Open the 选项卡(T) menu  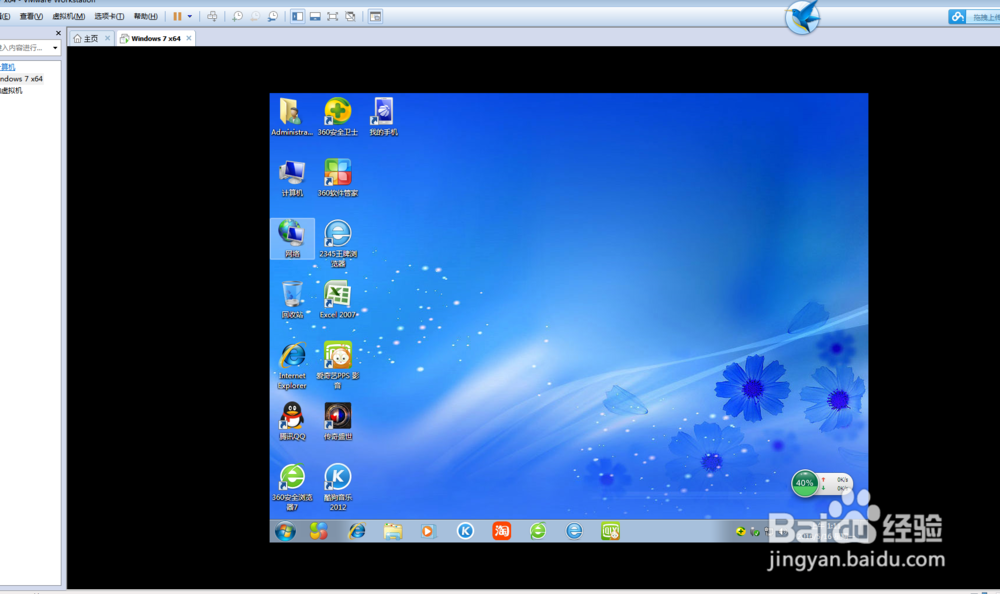[x=109, y=17]
